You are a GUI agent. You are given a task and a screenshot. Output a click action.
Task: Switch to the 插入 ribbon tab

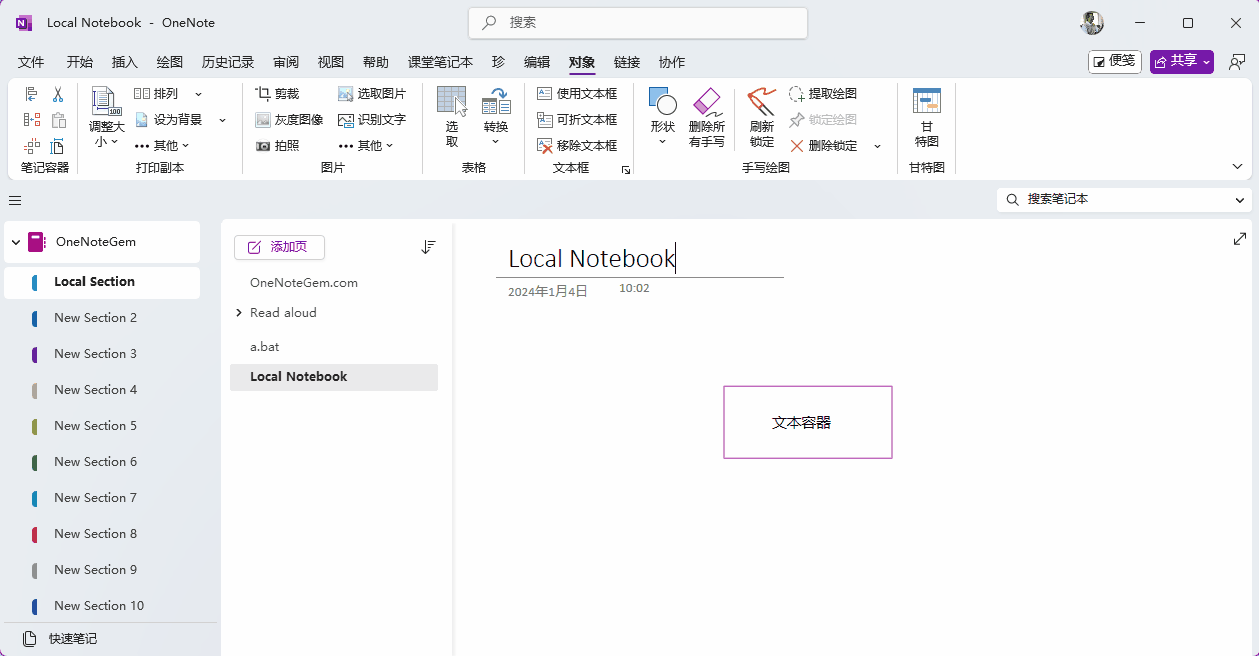(x=125, y=62)
